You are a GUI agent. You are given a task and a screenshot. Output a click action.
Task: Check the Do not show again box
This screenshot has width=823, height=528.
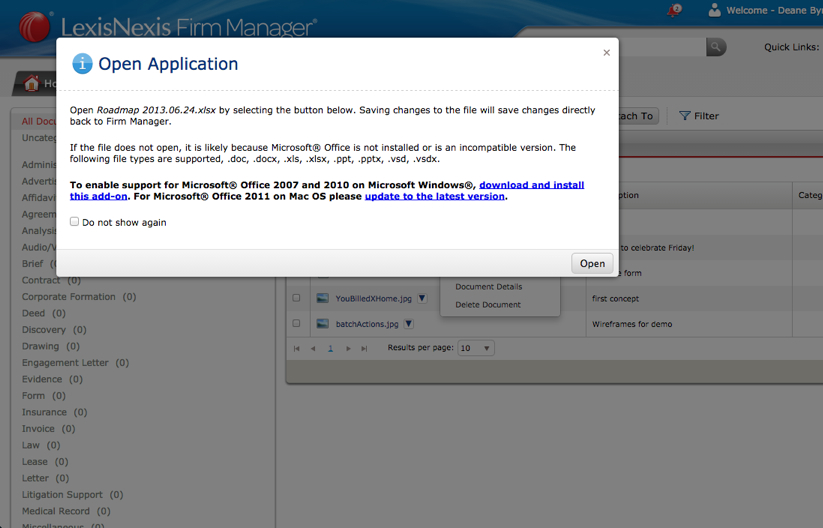(75, 221)
